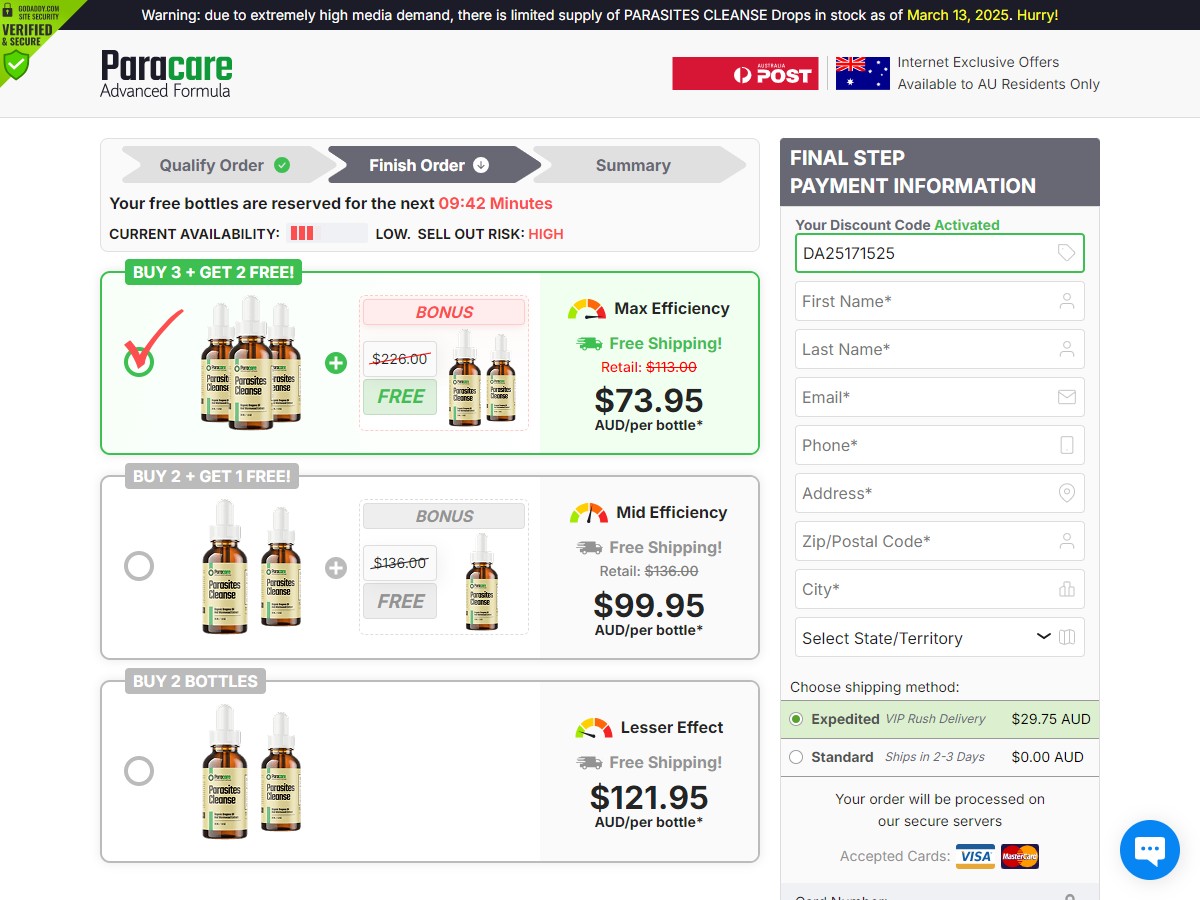The image size is (1200, 900).
Task: Select the Buy 3 + Get 2 Free package radio
Action: click(x=139, y=361)
